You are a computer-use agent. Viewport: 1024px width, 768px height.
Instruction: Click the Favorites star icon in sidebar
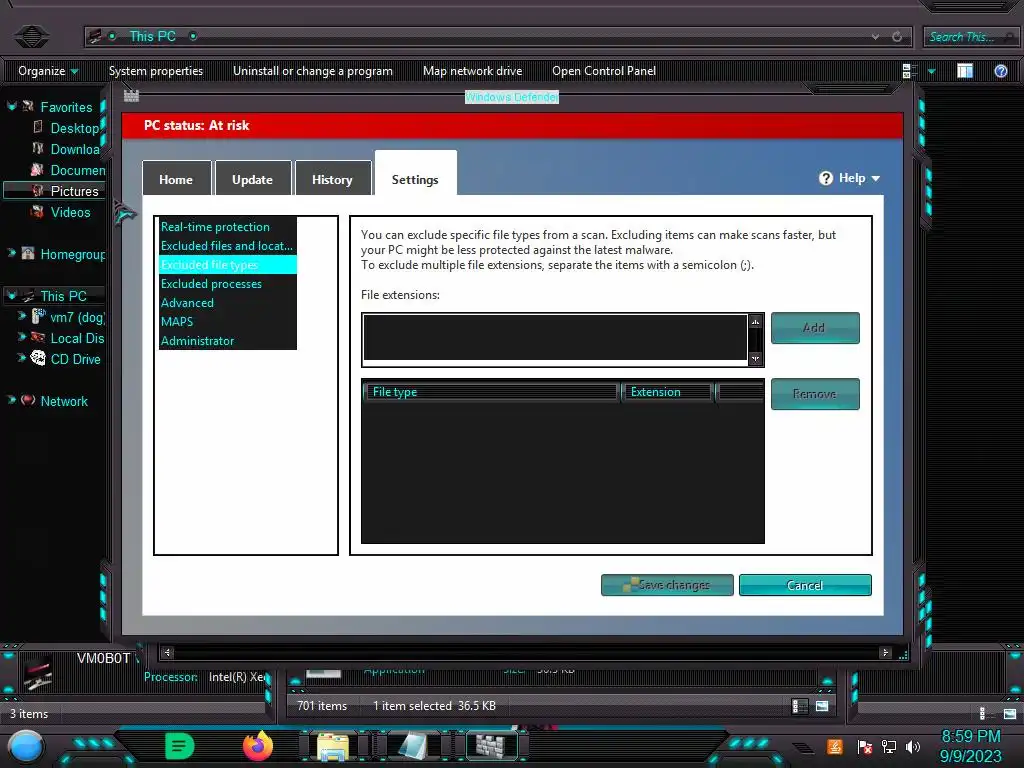(28, 106)
